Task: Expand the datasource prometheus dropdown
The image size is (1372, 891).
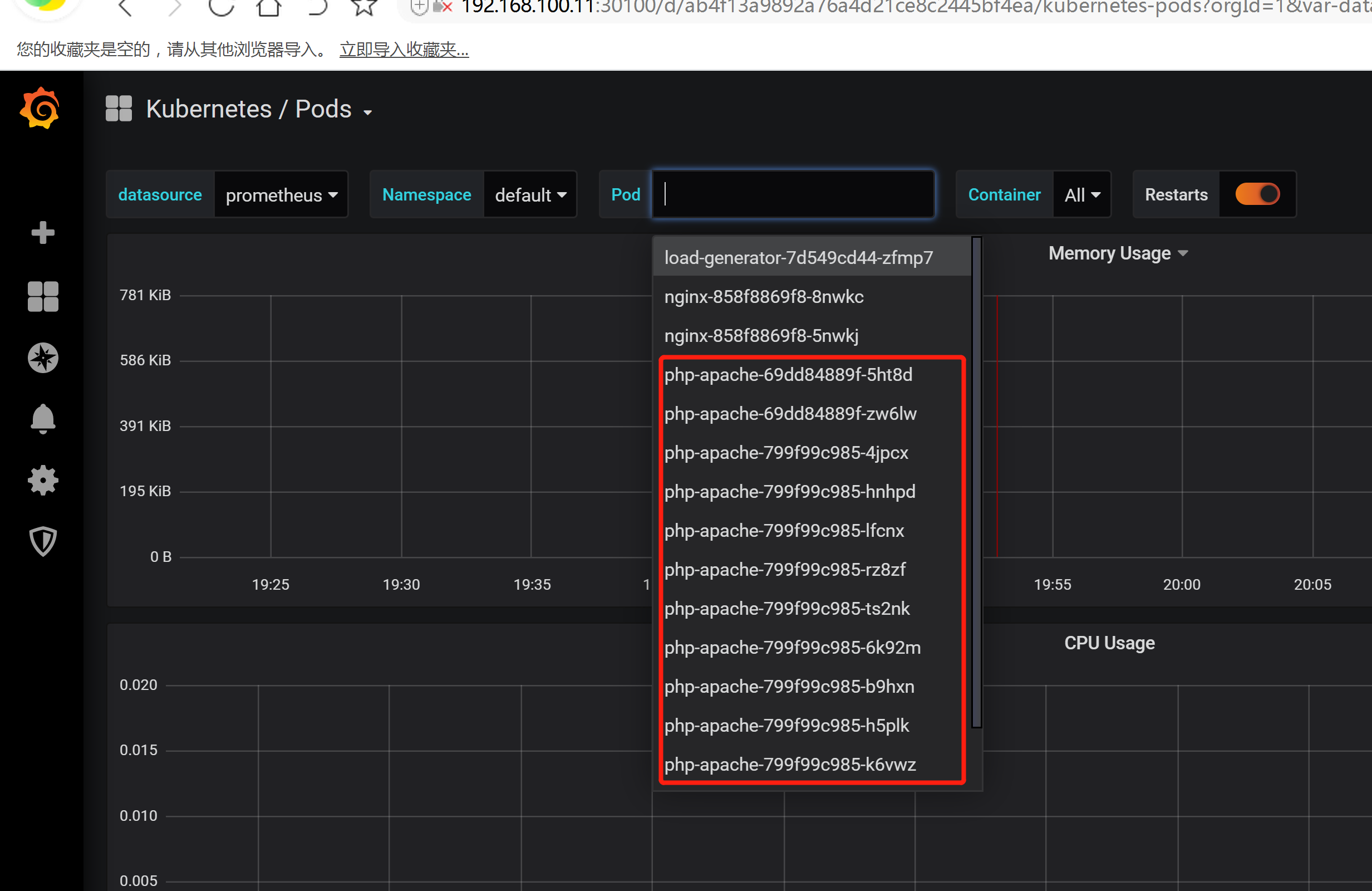Action: point(281,195)
